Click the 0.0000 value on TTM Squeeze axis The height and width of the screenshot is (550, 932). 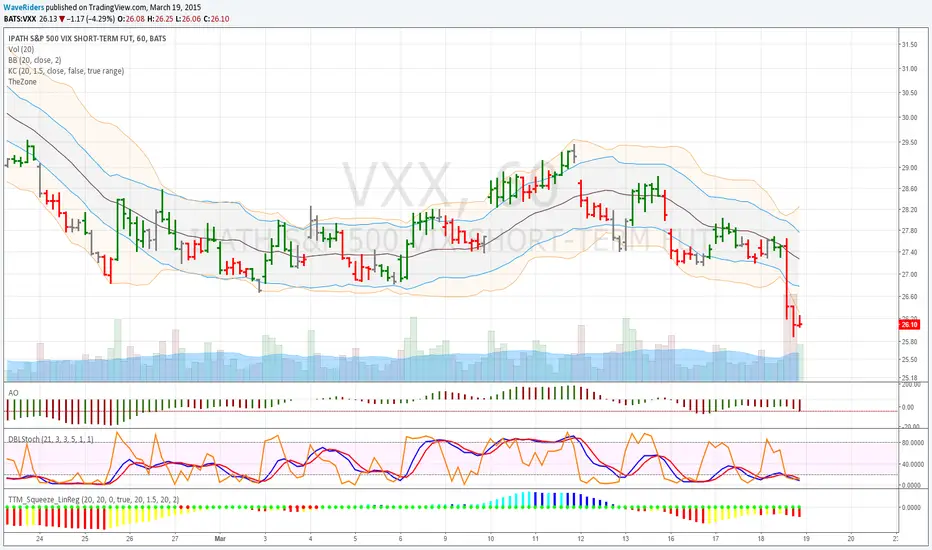(x=912, y=507)
